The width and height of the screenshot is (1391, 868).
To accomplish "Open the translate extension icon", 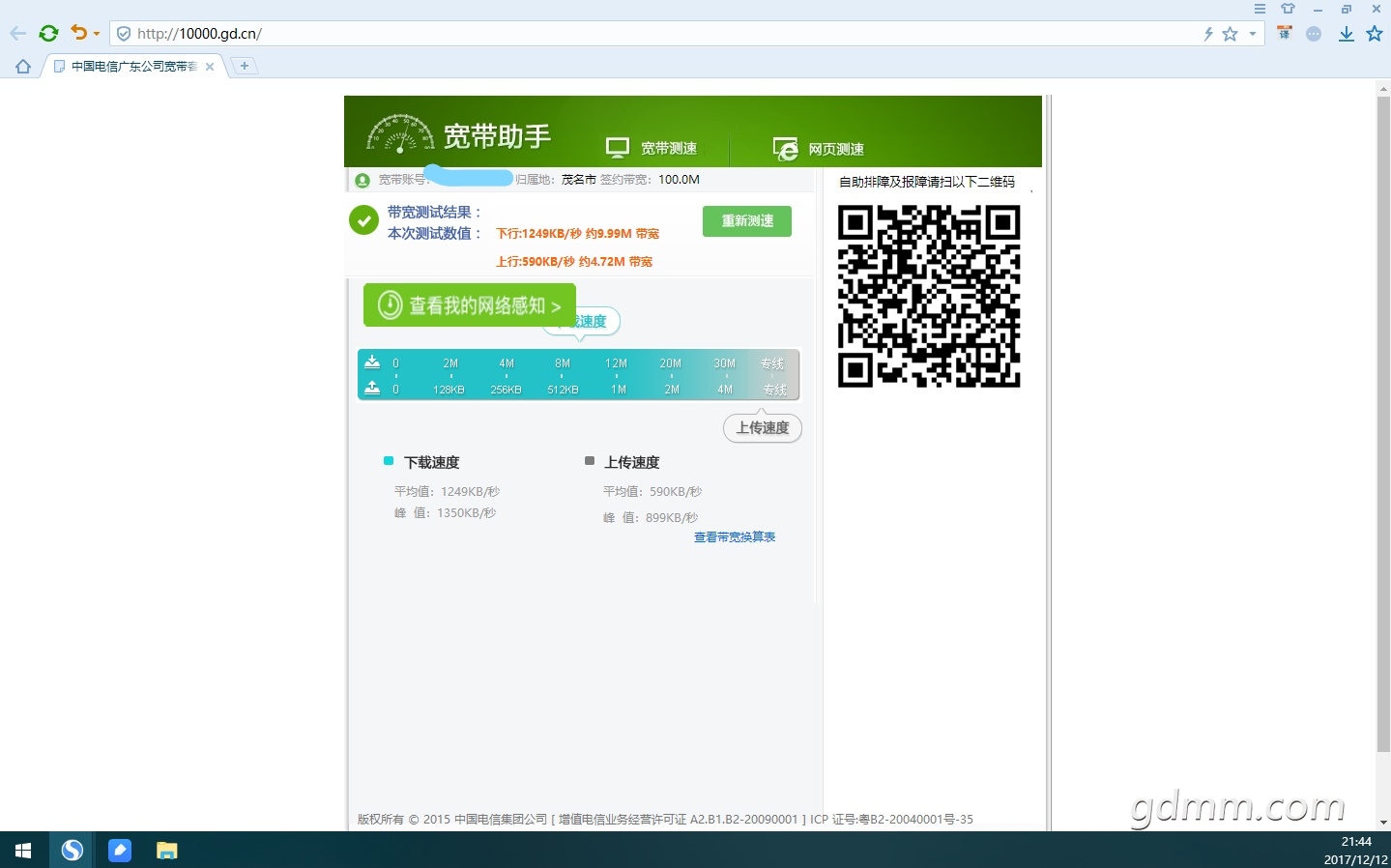I will (x=1285, y=33).
